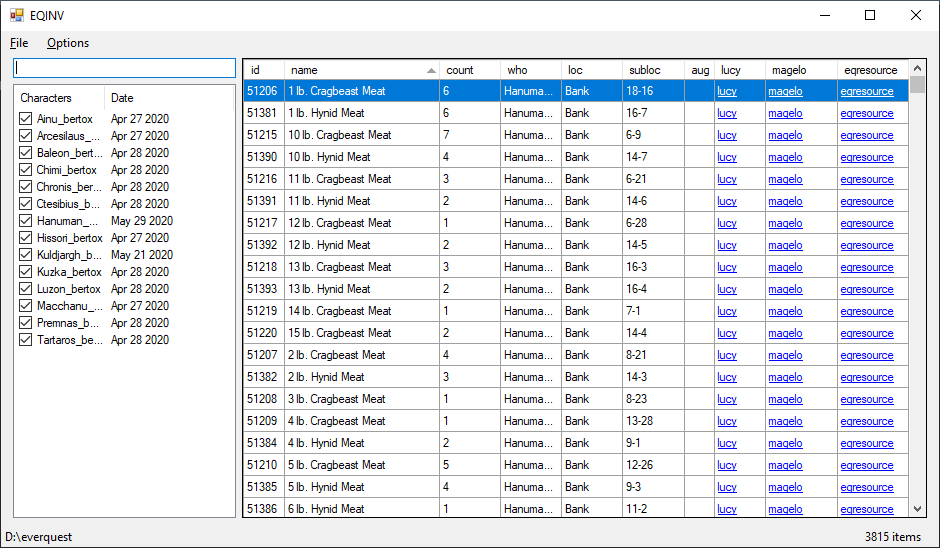Uncheck the Ainu_bertox character checkbox
This screenshot has width=940, height=548.
[25, 119]
